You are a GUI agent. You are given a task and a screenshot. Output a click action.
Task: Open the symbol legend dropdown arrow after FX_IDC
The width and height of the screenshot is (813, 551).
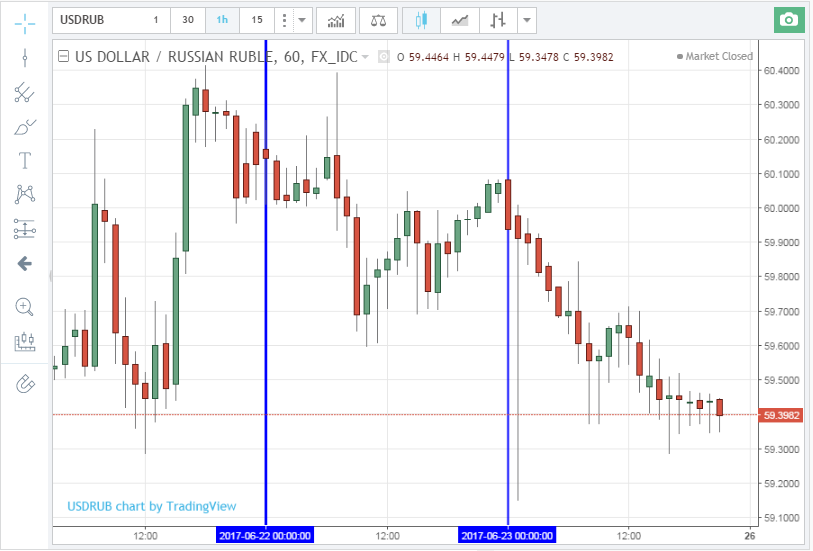[x=365, y=56]
